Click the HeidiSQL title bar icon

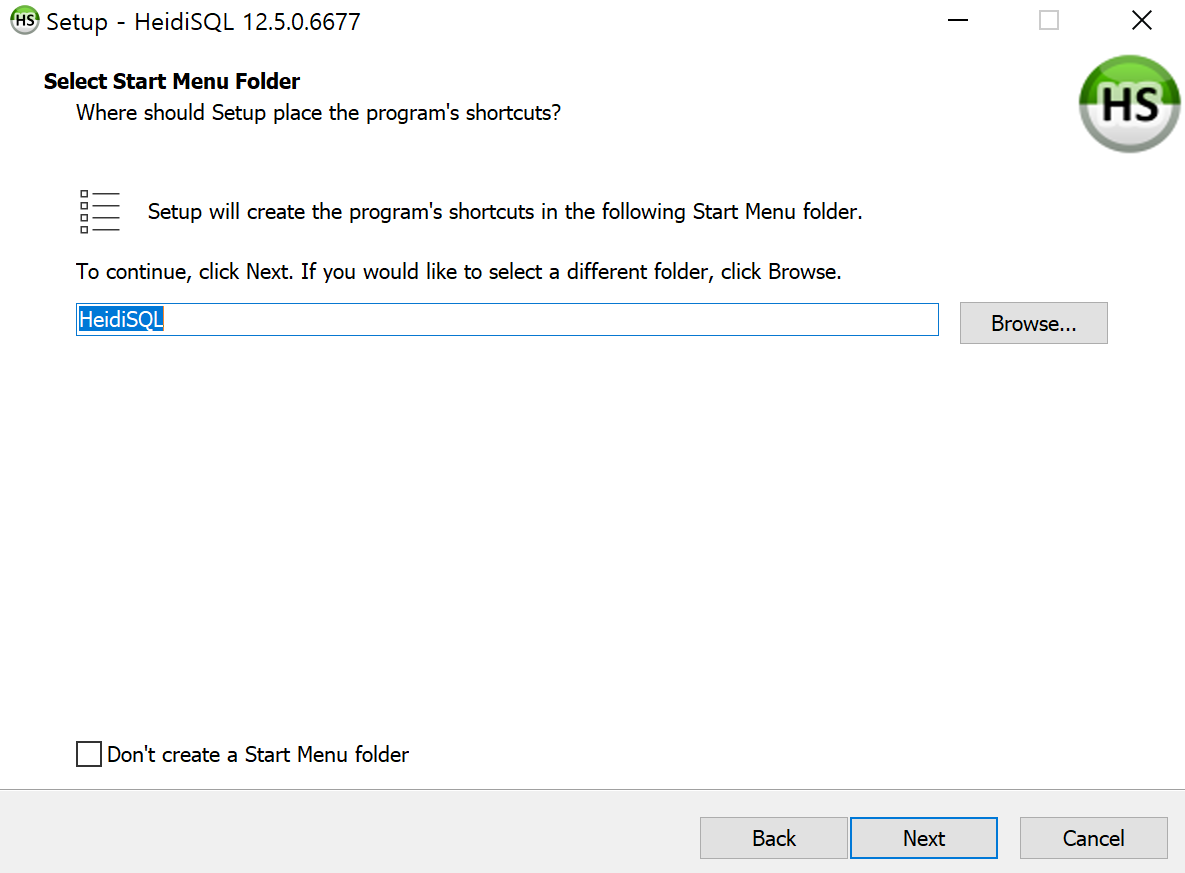coord(24,20)
